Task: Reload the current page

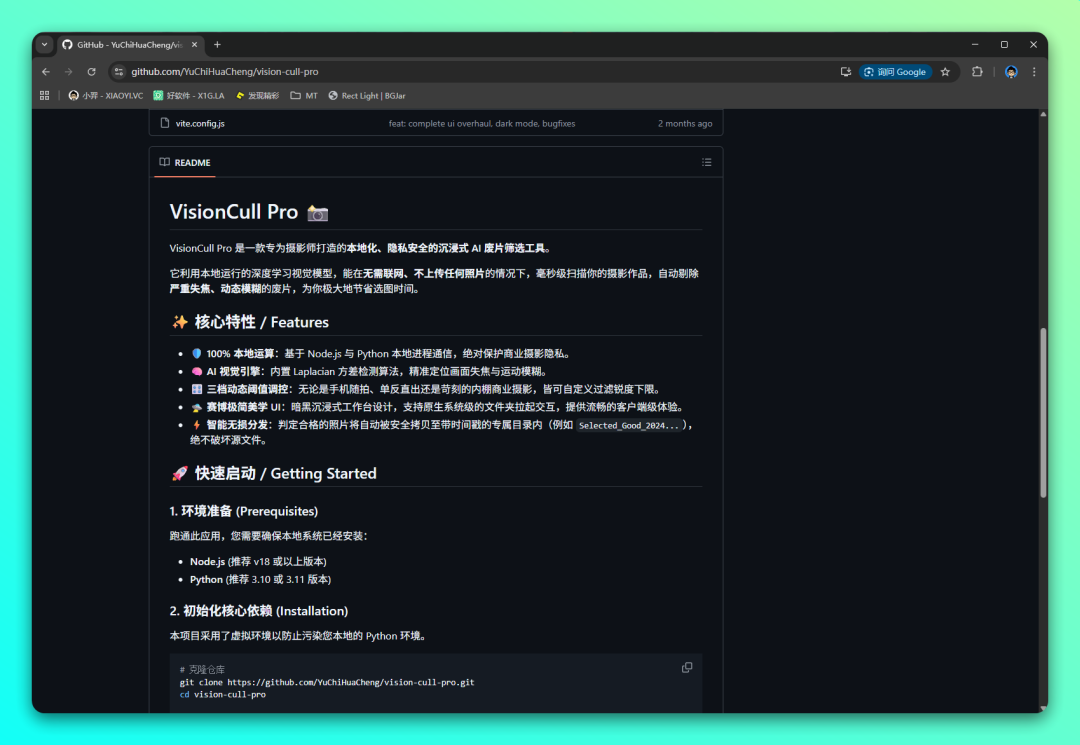Action: [x=92, y=72]
